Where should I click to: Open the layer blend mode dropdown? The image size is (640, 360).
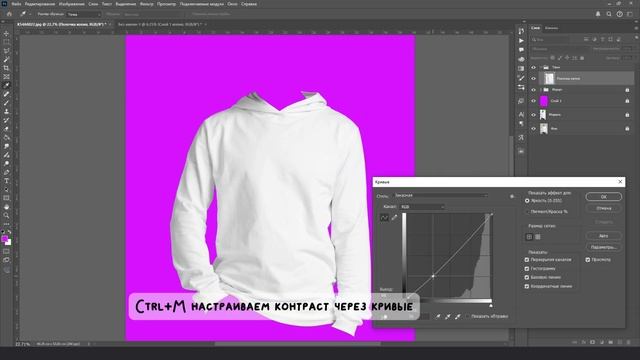[x=560, y=49]
